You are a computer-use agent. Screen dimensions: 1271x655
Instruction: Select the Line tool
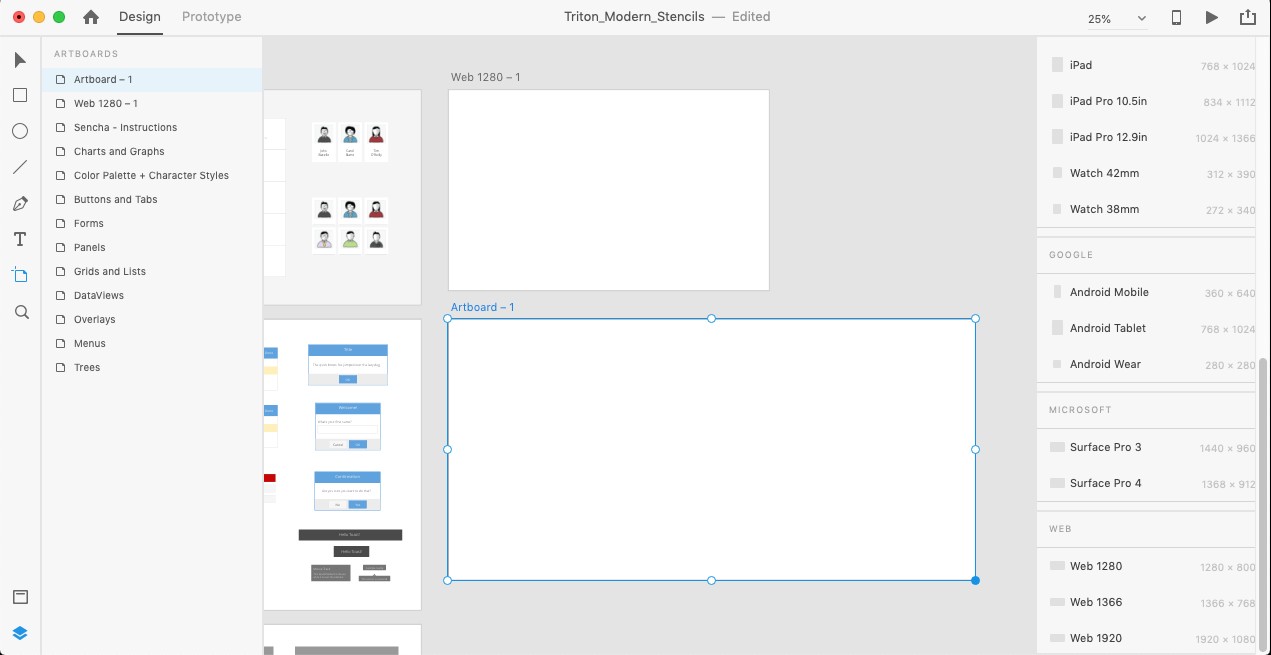tap(20, 167)
